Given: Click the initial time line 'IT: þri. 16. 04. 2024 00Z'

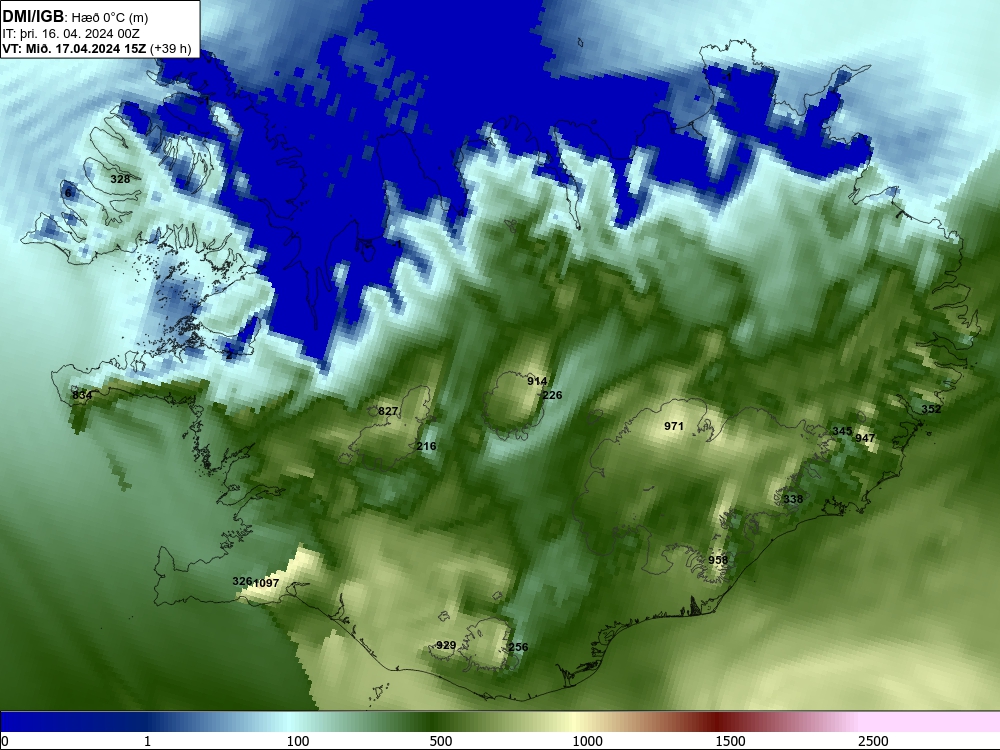Looking at the screenshot, I should click(x=71, y=34).
